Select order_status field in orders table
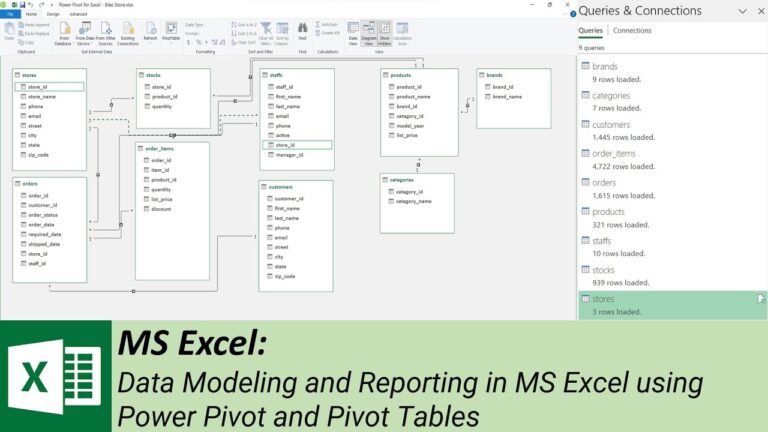Viewport: 768px width, 432px height. 39,215
